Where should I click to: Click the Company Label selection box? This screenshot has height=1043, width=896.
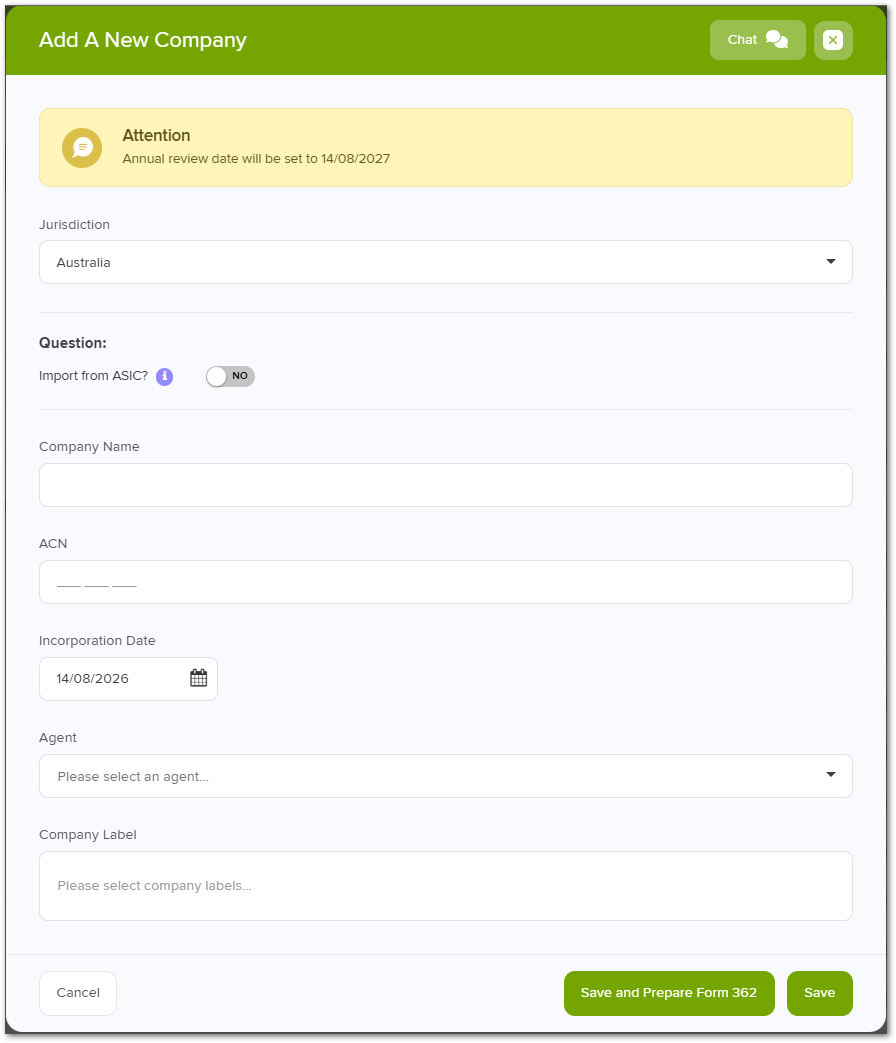point(446,886)
